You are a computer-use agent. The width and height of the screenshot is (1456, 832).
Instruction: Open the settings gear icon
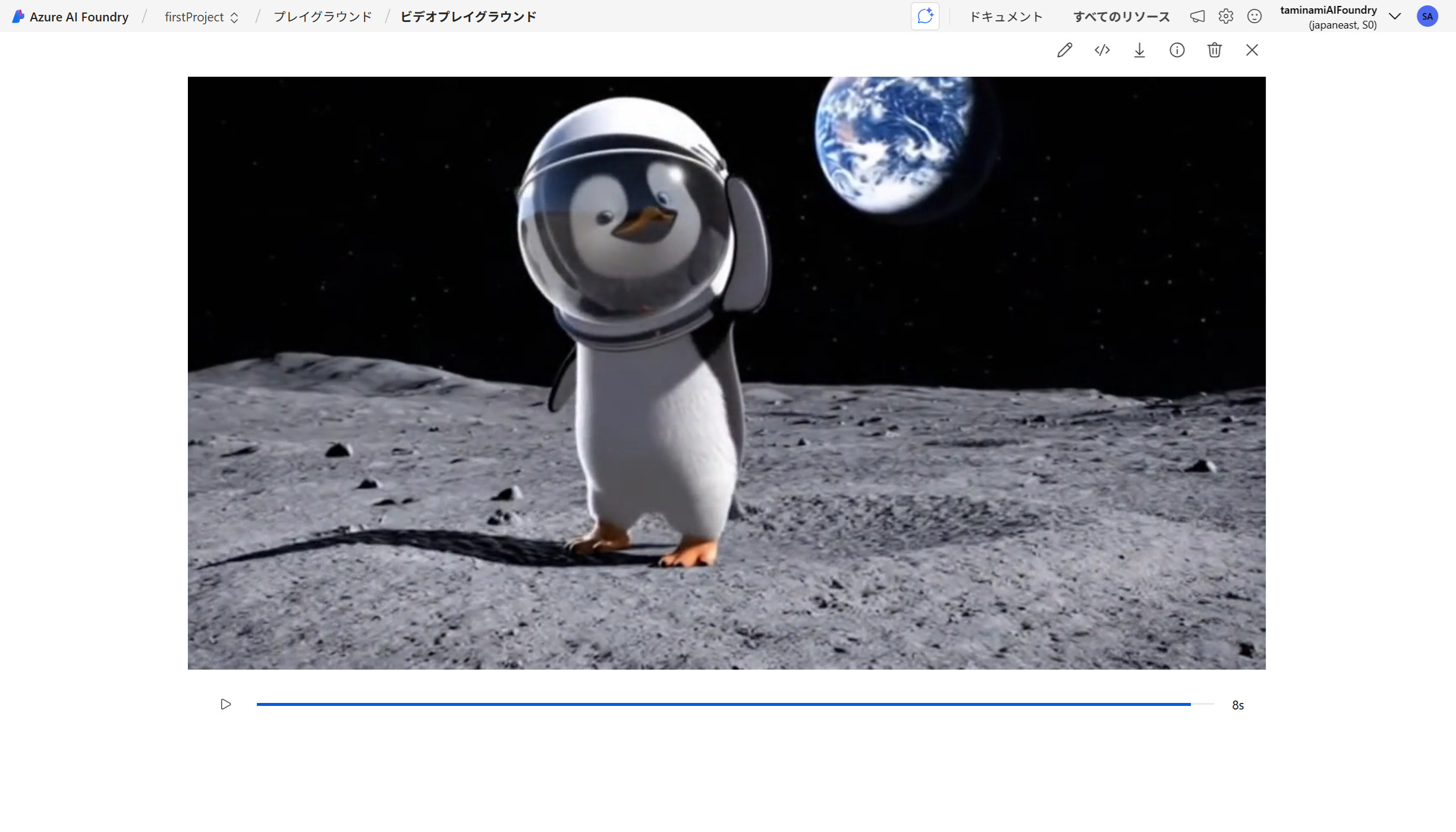click(1225, 17)
